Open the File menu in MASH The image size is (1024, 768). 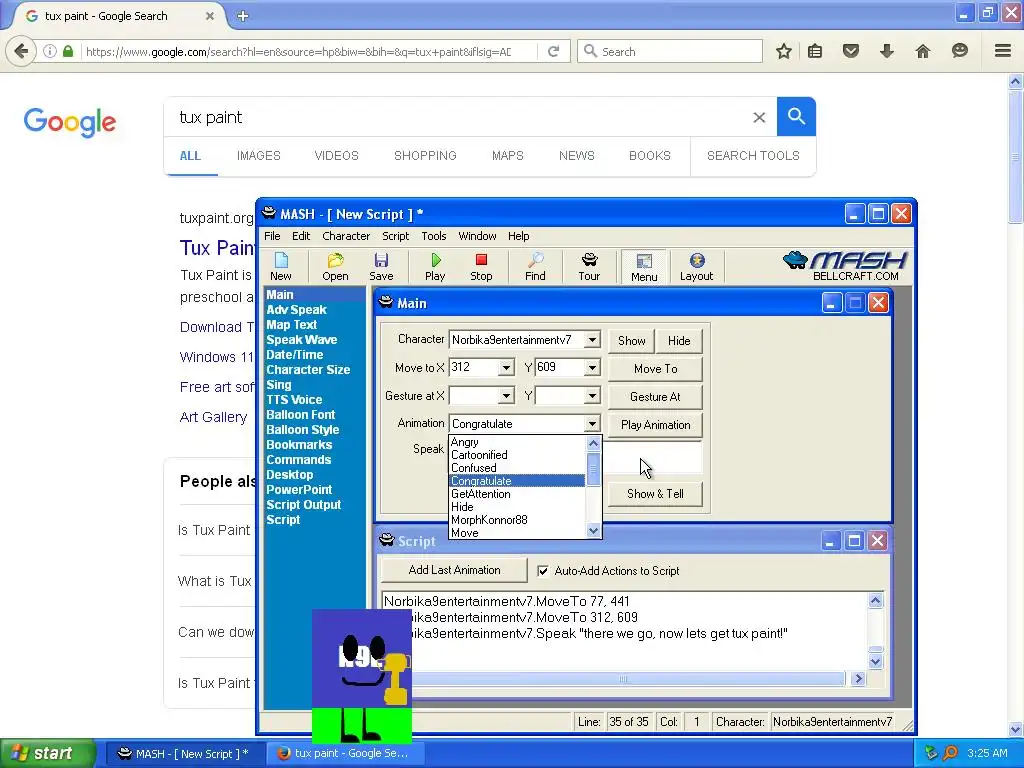[x=272, y=236]
